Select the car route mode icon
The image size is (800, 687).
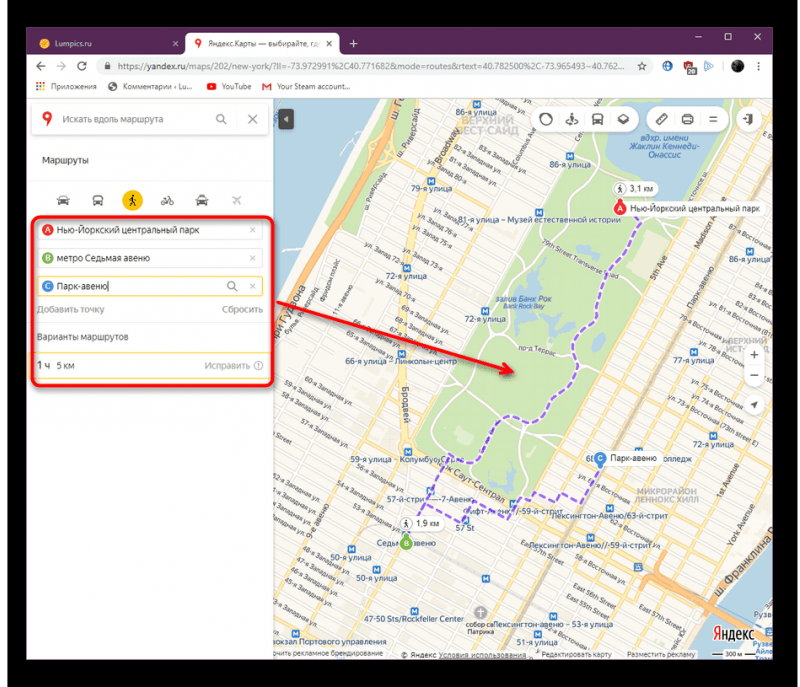pyautogui.click(x=63, y=200)
